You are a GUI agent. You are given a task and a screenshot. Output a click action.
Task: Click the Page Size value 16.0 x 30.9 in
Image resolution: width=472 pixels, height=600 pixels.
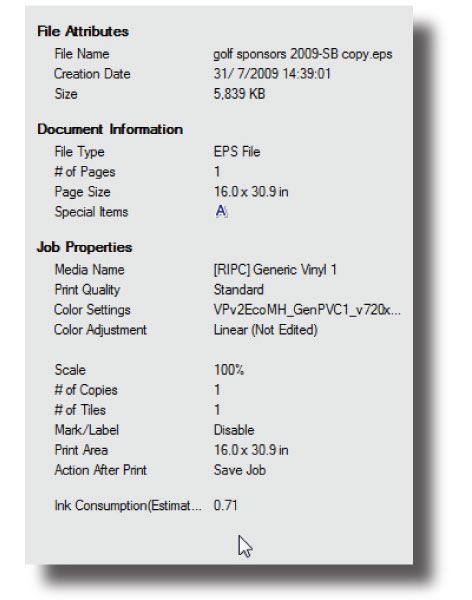[251, 192]
